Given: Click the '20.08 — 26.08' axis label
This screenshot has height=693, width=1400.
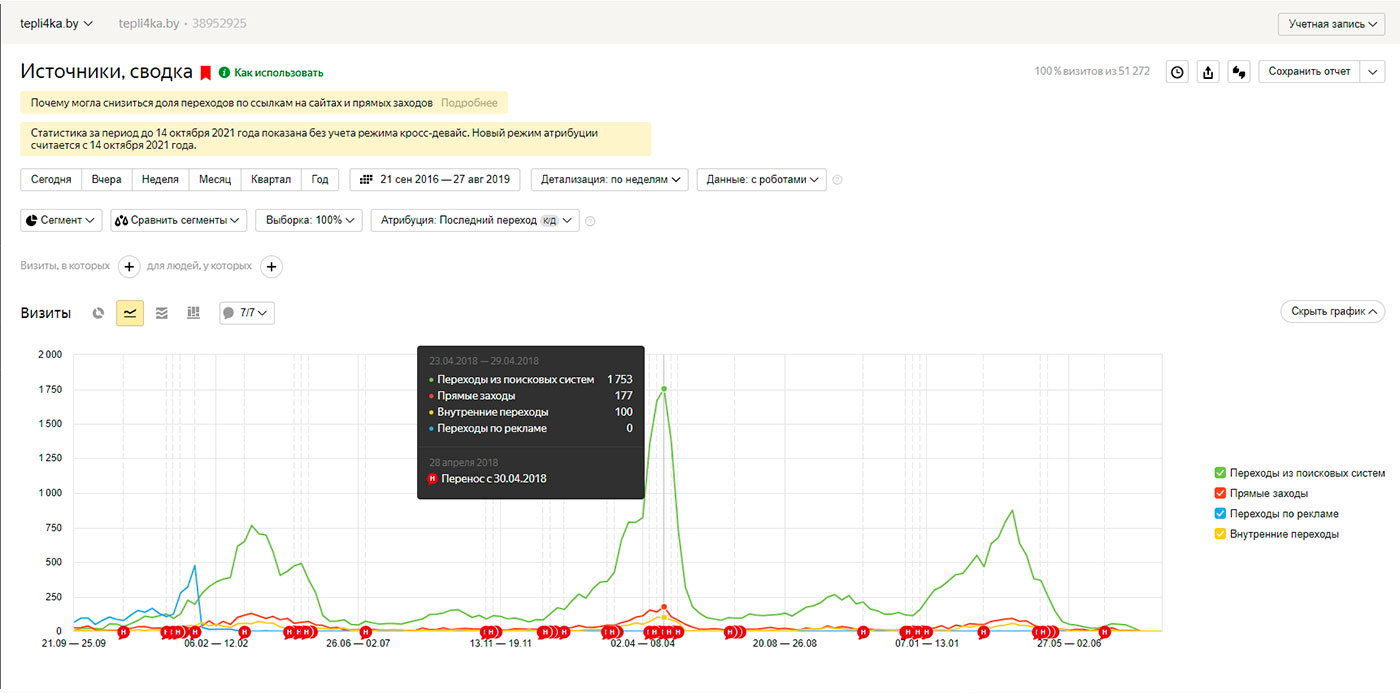Looking at the screenshot, I should [785, 644].
